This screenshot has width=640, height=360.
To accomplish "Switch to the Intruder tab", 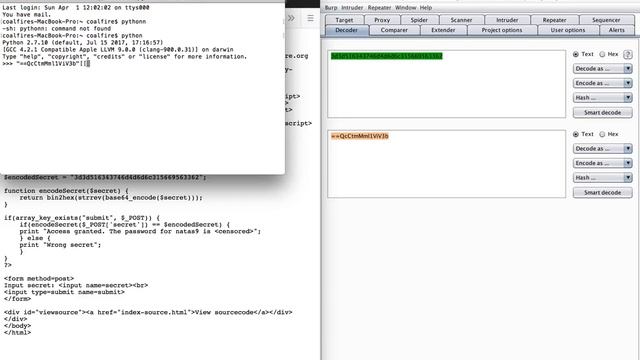I will [507, 20].
